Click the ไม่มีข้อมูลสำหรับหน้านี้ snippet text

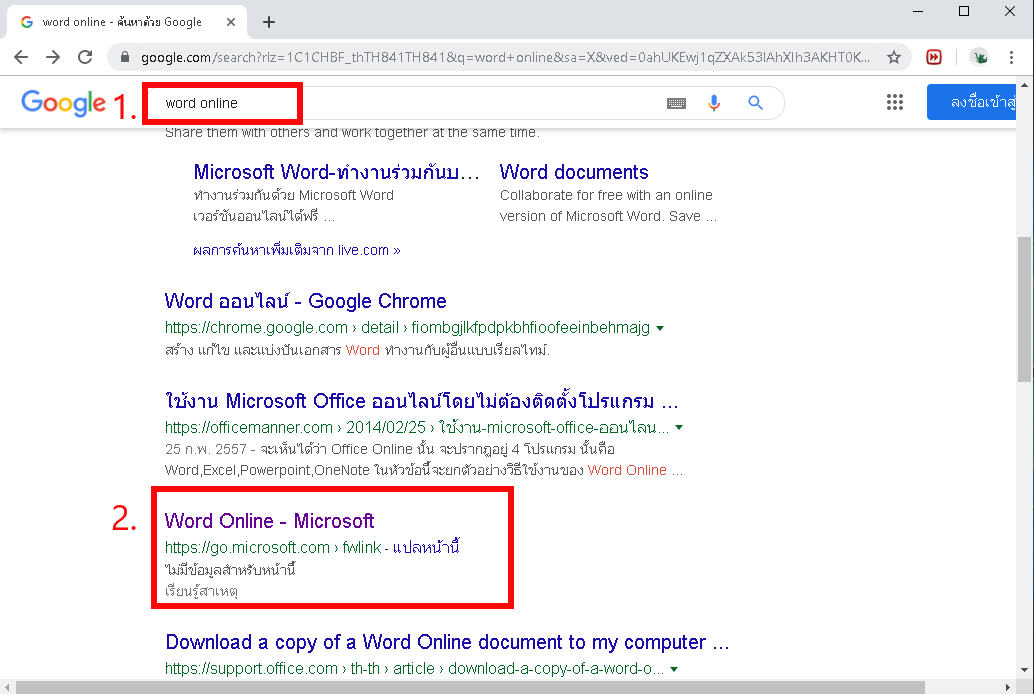pyautogui.click(x=230, y=569)
